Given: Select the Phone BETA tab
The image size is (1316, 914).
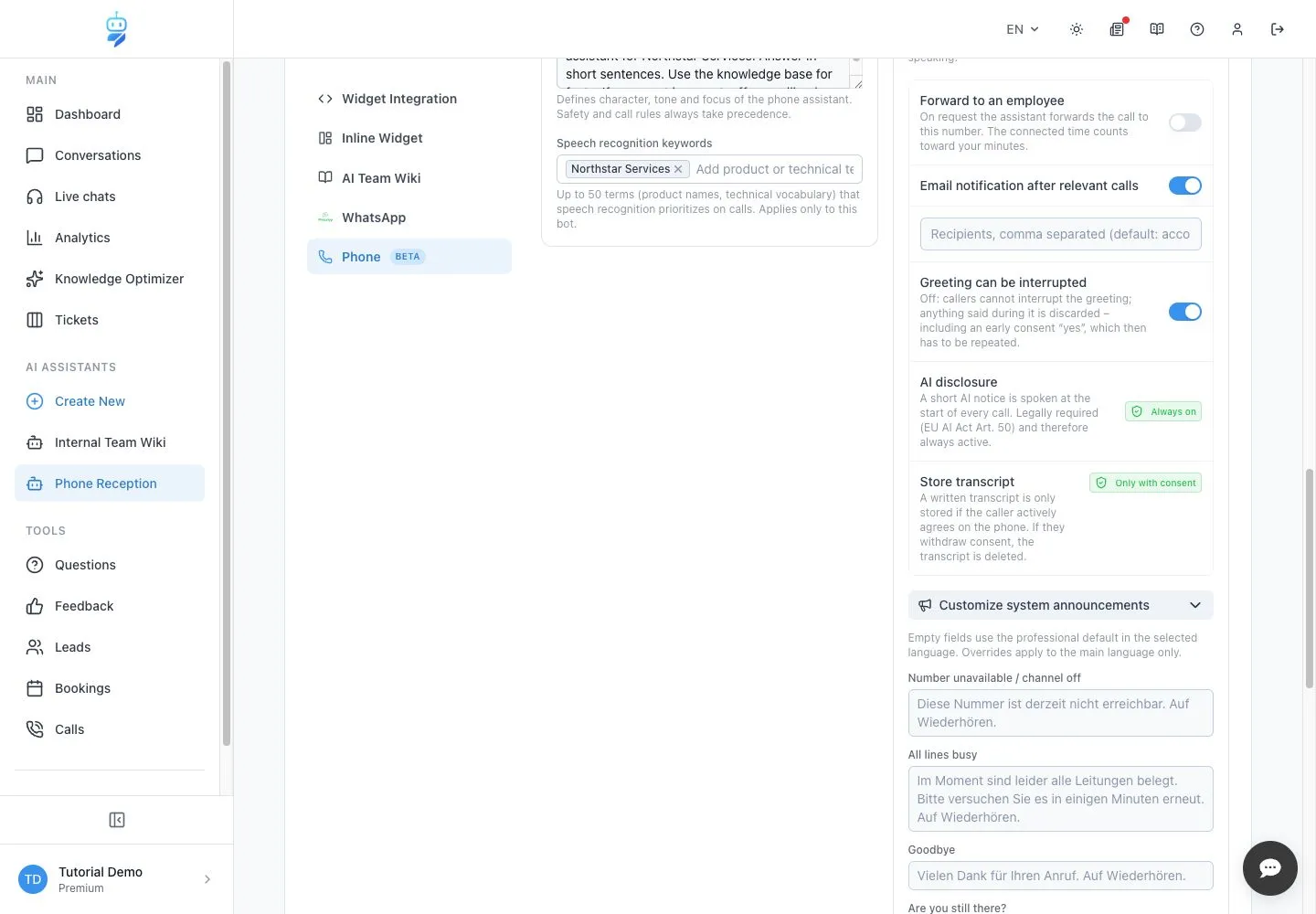Looking at the screenshot, I should tap(409, 257).
